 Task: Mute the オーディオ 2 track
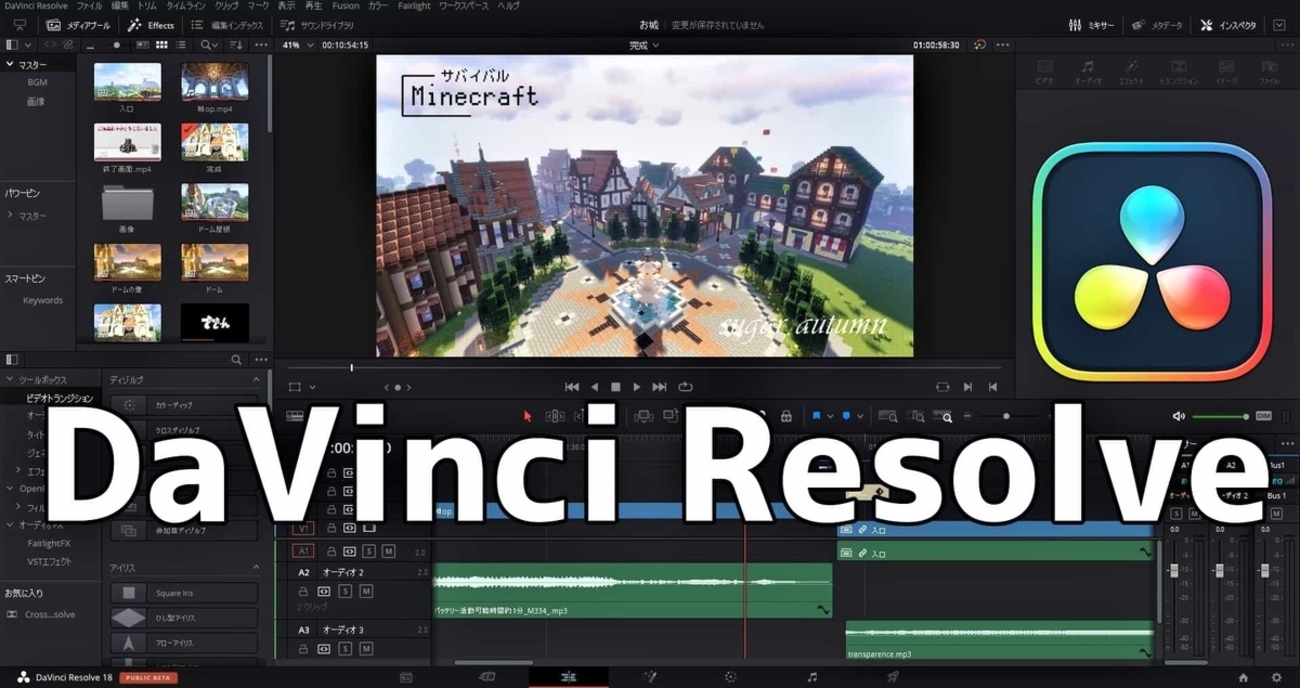click(366, 591)
